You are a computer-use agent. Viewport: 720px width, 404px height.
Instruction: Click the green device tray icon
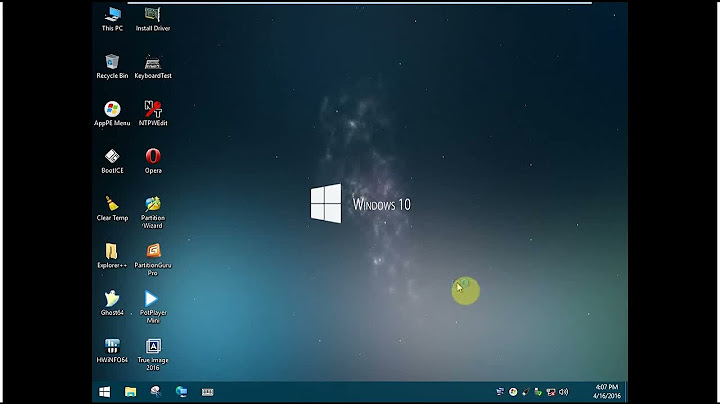pos(538,392)
